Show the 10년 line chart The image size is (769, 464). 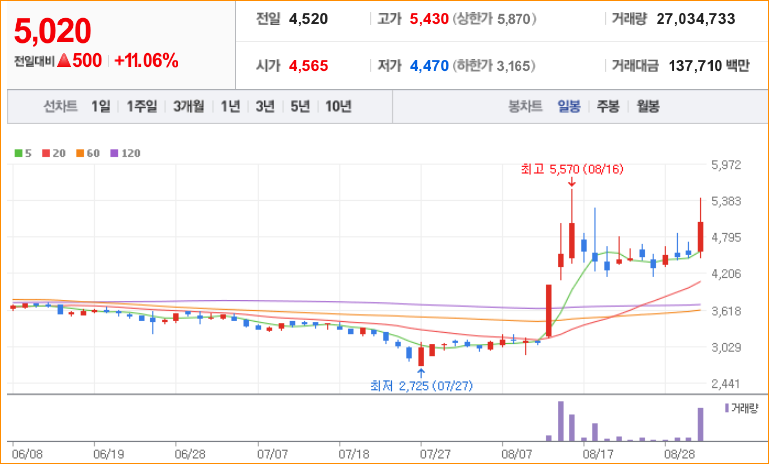[x=338, y=106]
